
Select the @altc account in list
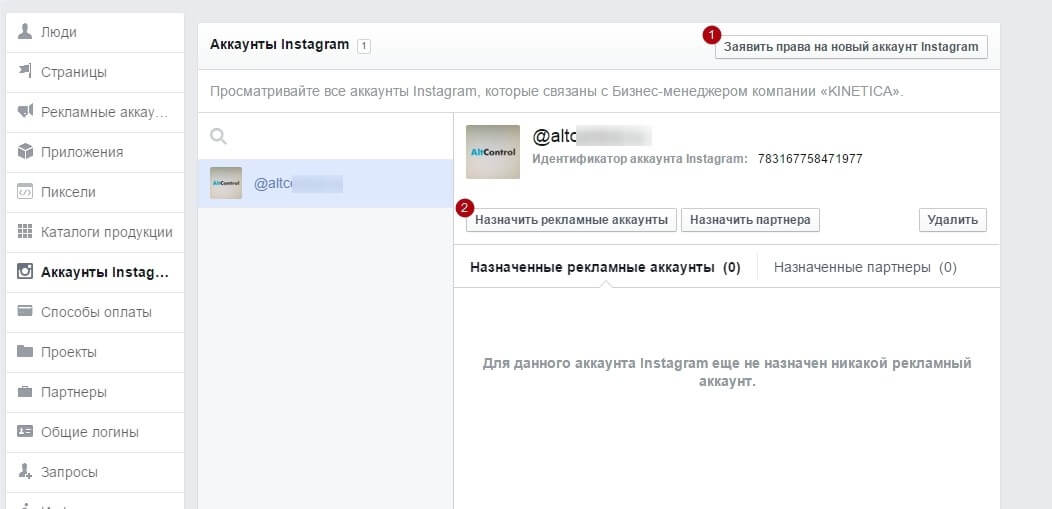[x=325, y=183]
